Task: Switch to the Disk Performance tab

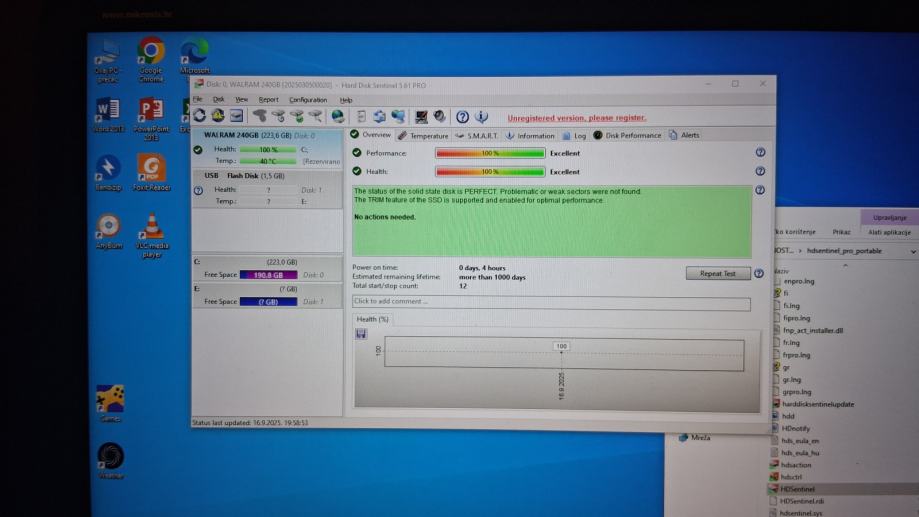Action: tap(627, 135)
